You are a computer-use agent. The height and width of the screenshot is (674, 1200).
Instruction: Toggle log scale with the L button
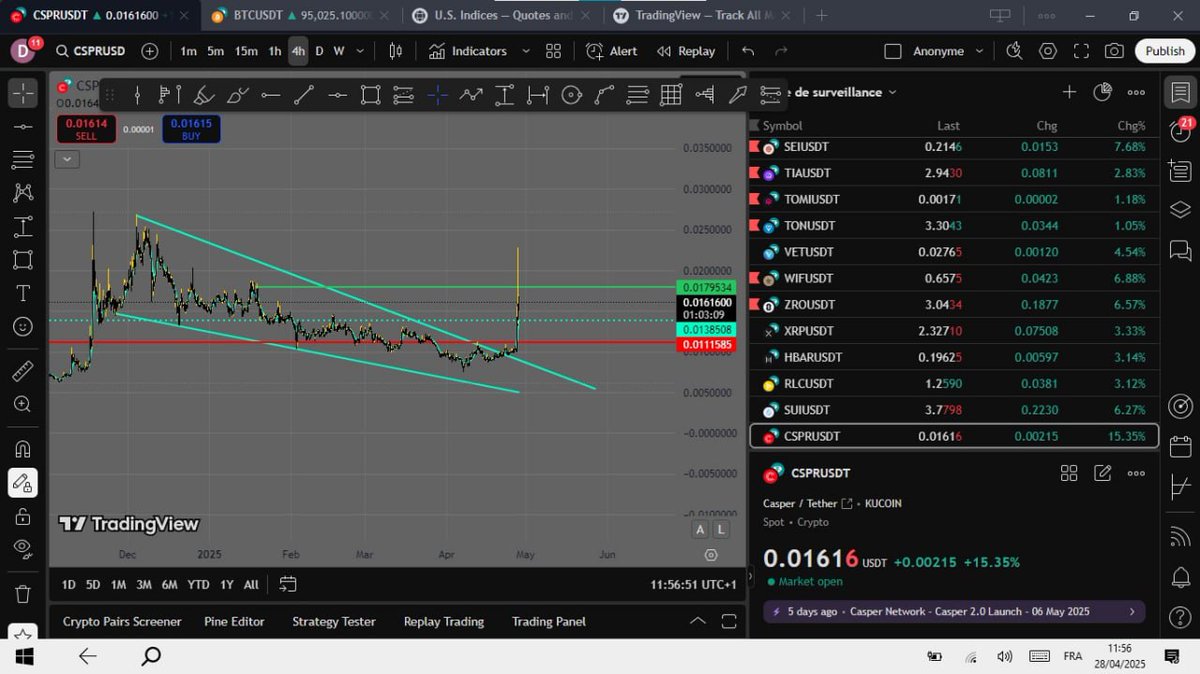pos(721,530)
